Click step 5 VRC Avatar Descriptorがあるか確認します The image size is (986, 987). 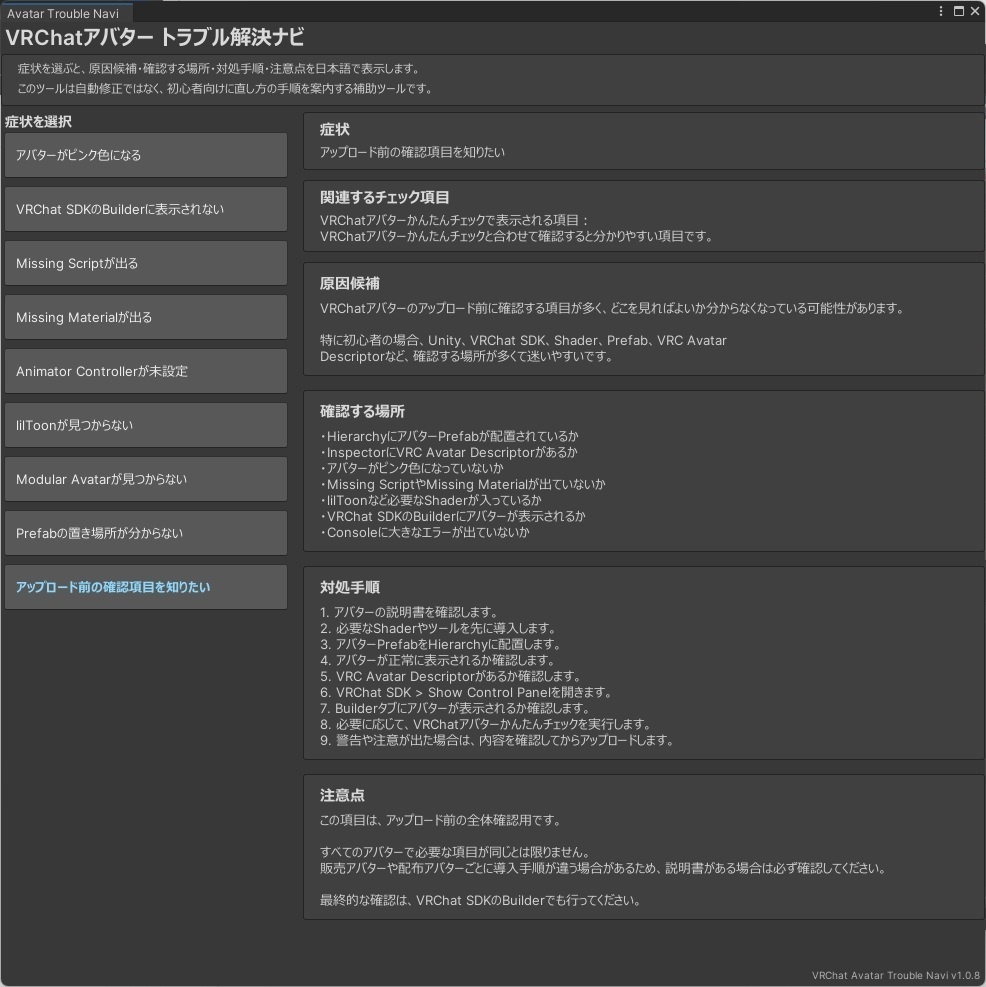450,677
